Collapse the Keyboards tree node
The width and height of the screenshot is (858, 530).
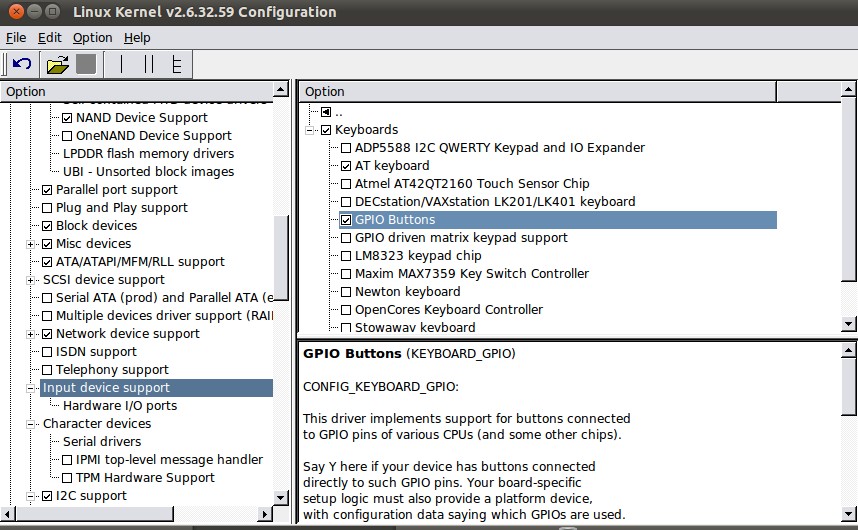click(310, 130)
